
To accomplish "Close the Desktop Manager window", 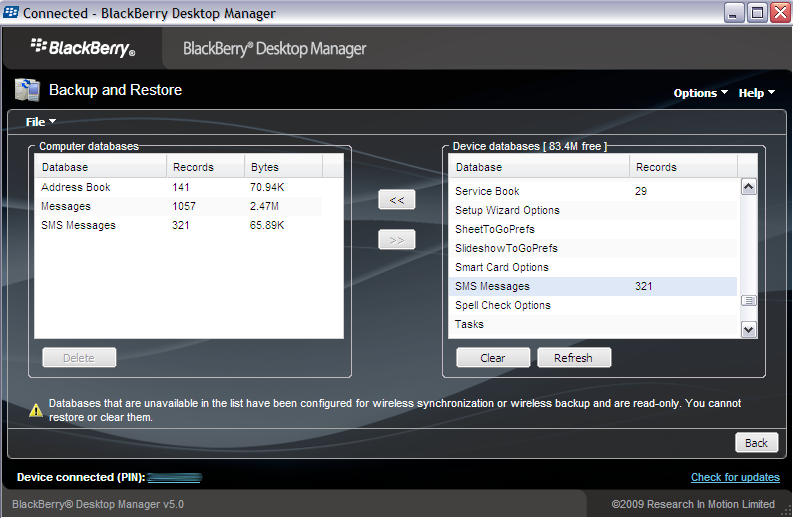I will (780, 13).
